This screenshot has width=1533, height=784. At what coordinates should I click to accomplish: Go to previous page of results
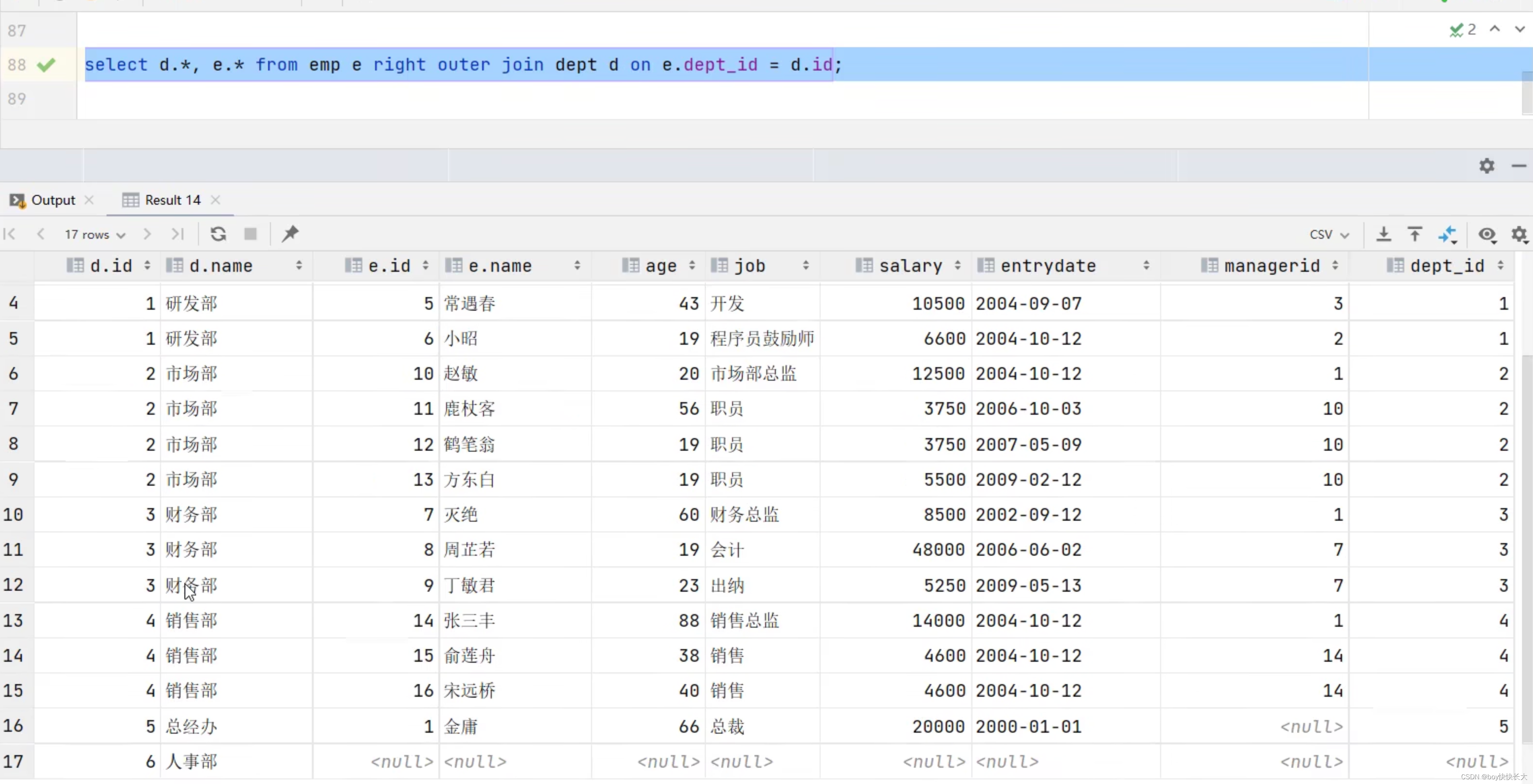(x=40, y=234)
